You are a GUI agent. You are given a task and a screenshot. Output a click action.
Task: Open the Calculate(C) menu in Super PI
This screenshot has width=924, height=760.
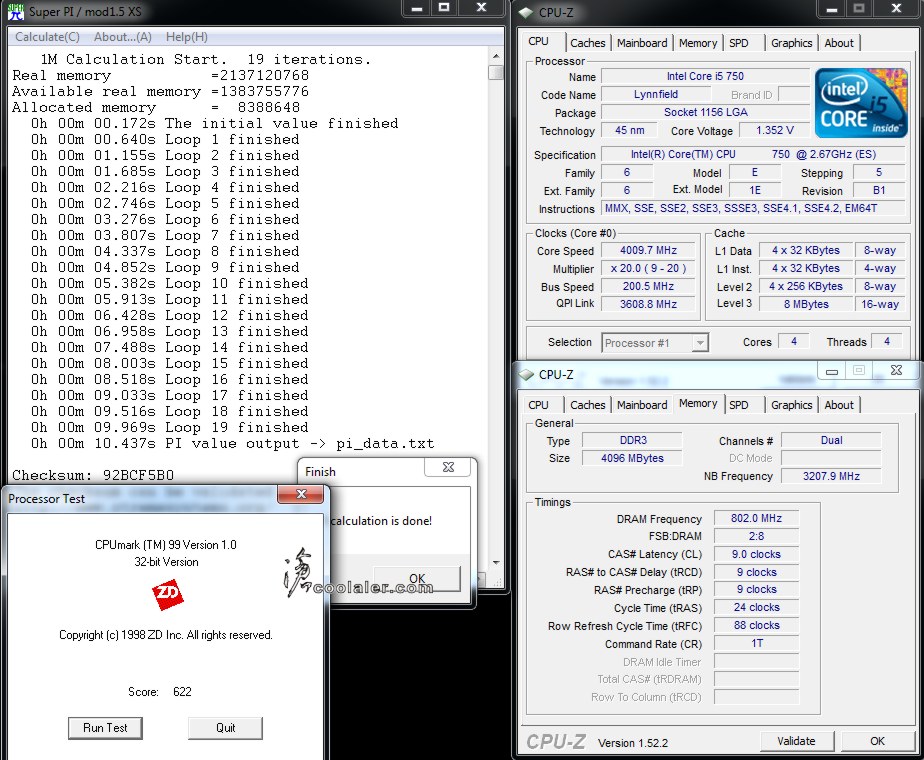47,37
